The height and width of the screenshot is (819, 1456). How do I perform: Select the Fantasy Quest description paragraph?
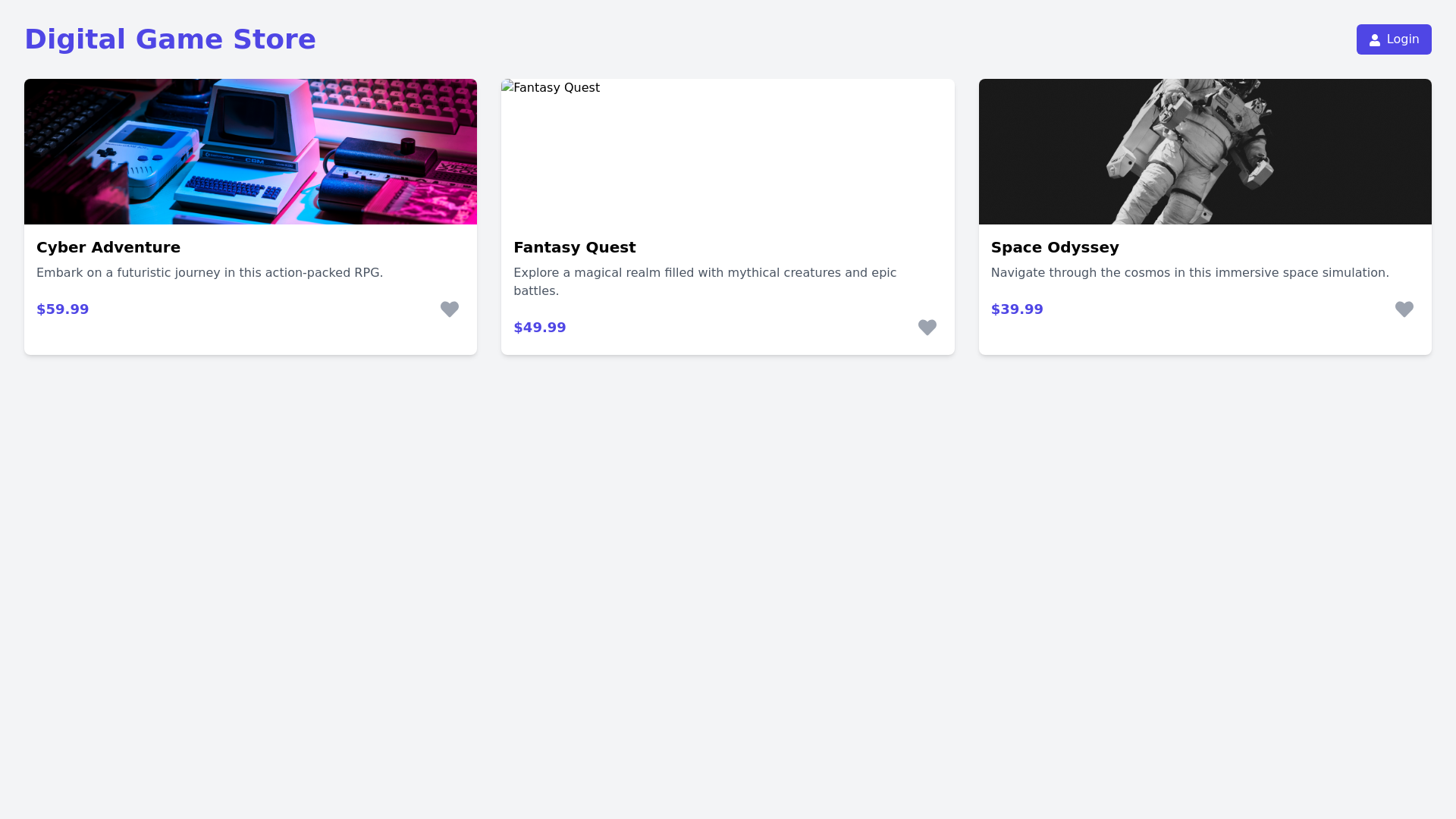pyautogui.click(x=705, y=281)
